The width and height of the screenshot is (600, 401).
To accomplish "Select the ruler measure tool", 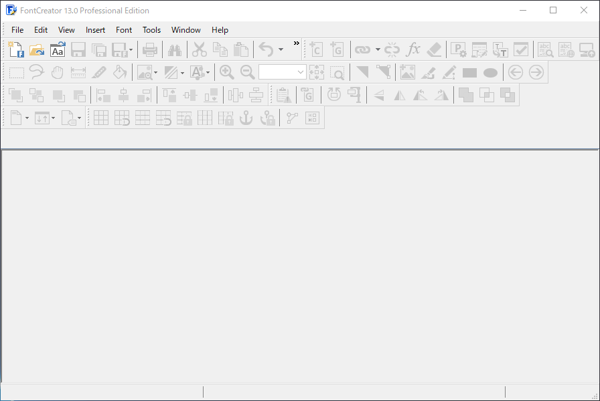I will coord(78,73).
